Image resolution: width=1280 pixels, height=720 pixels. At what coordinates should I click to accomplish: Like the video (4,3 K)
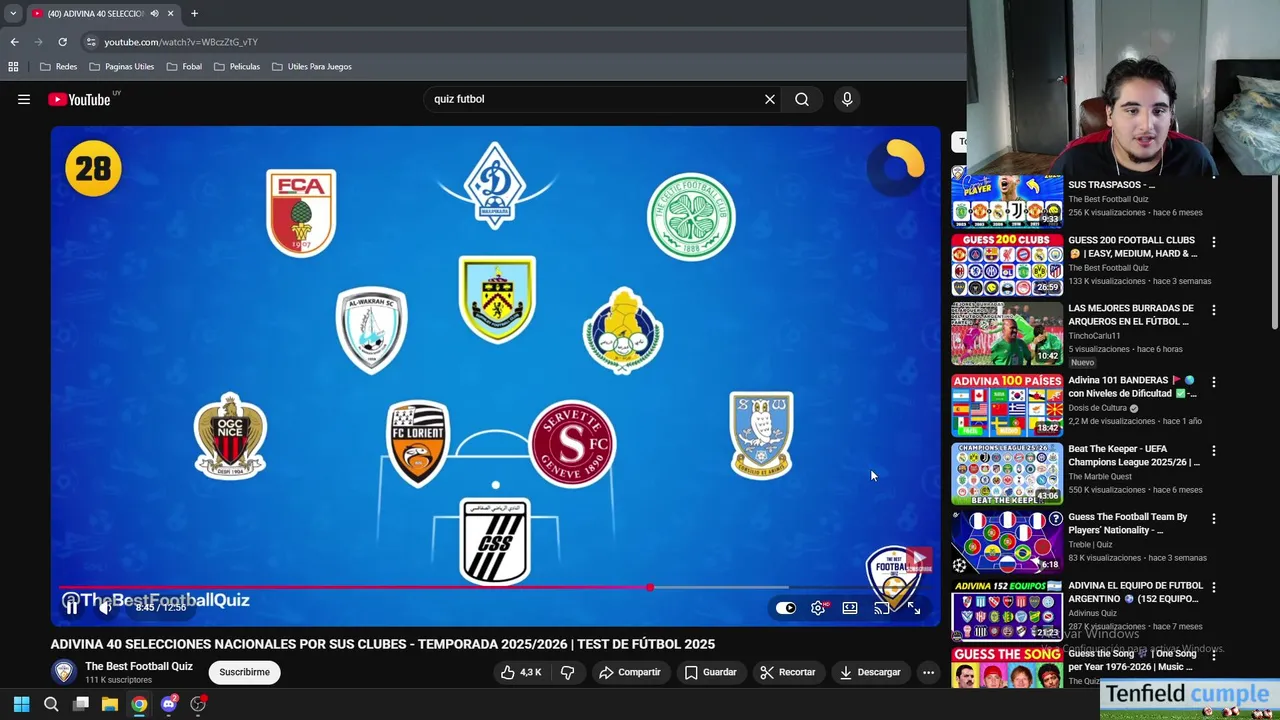click(521, 672)
